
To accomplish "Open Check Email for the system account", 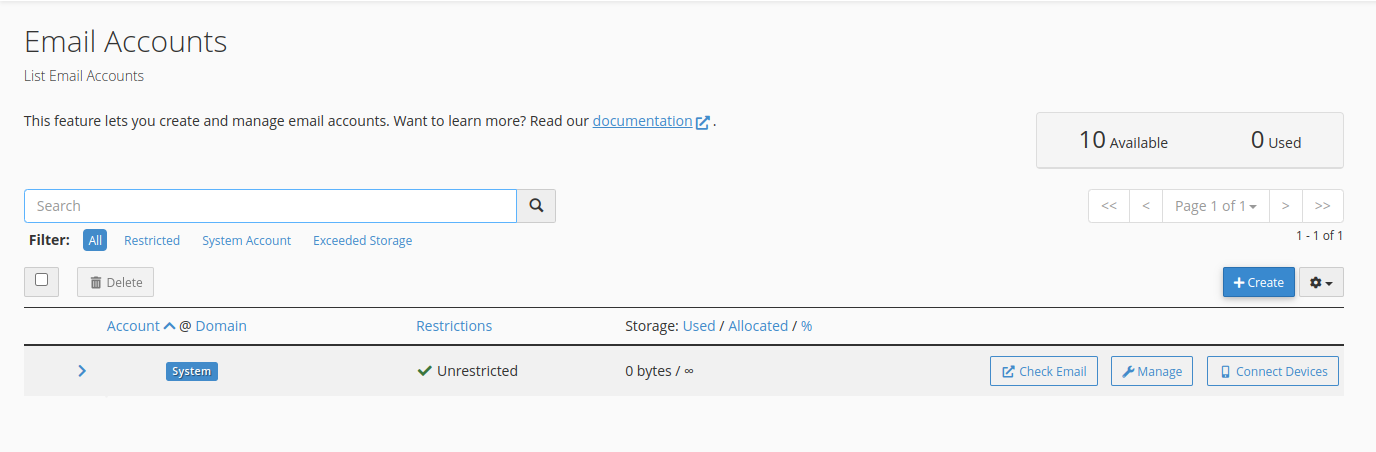I will [1044, 372].
